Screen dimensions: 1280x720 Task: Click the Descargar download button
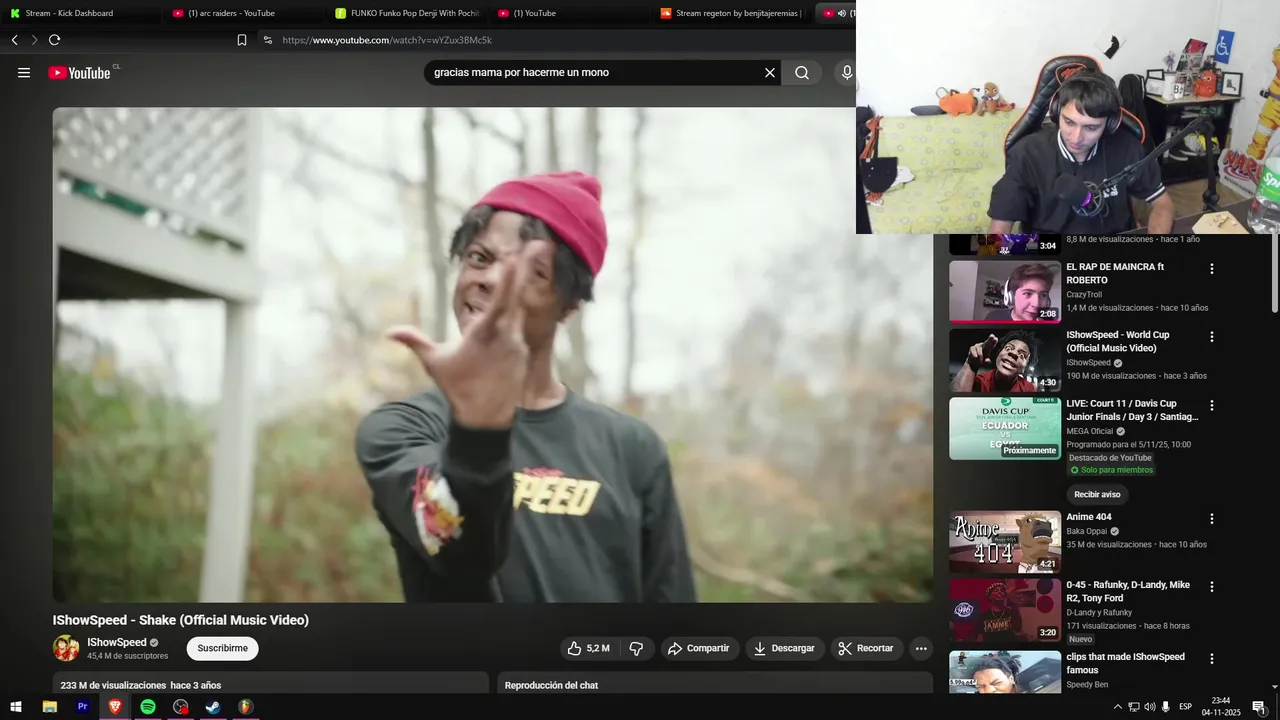tap(785, 648)
